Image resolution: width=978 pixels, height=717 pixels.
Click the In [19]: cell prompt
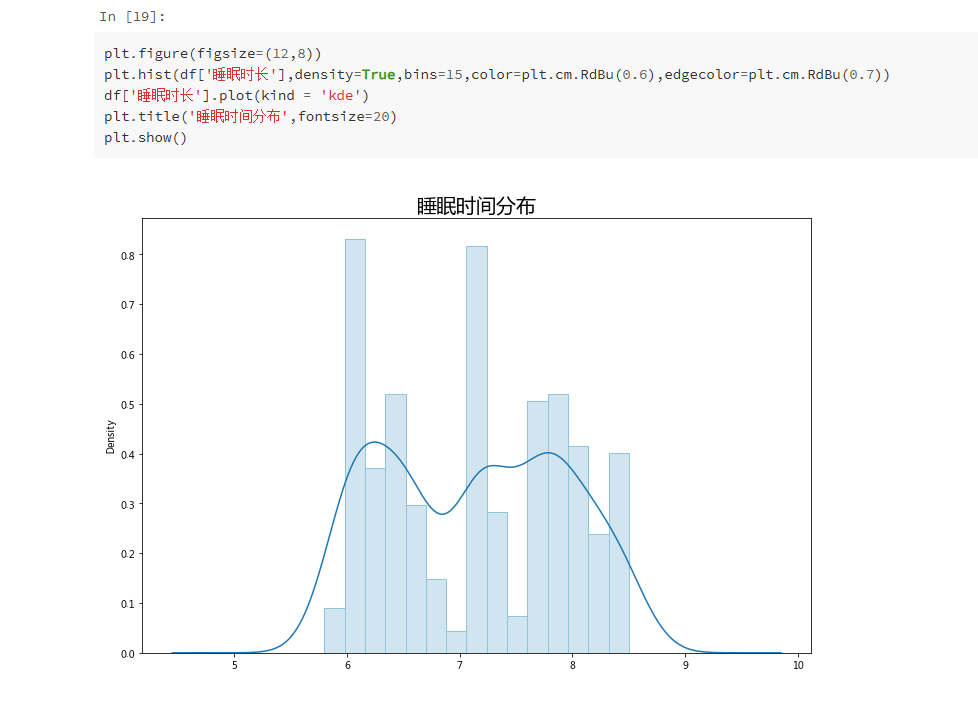(132, 17)
